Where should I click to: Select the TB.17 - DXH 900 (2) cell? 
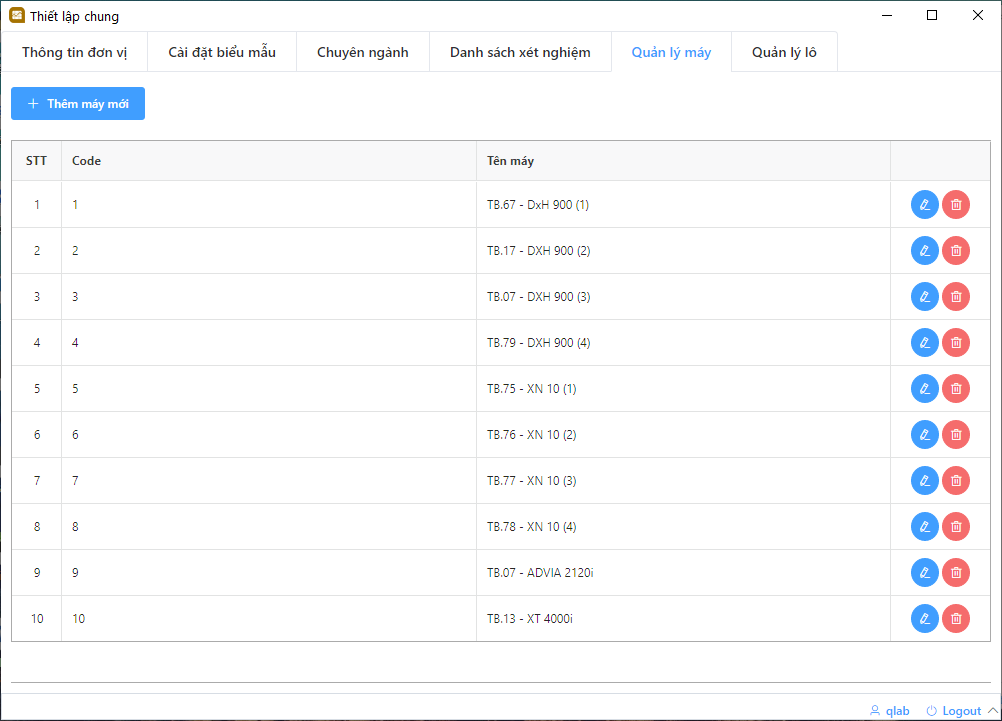[683, 251]
